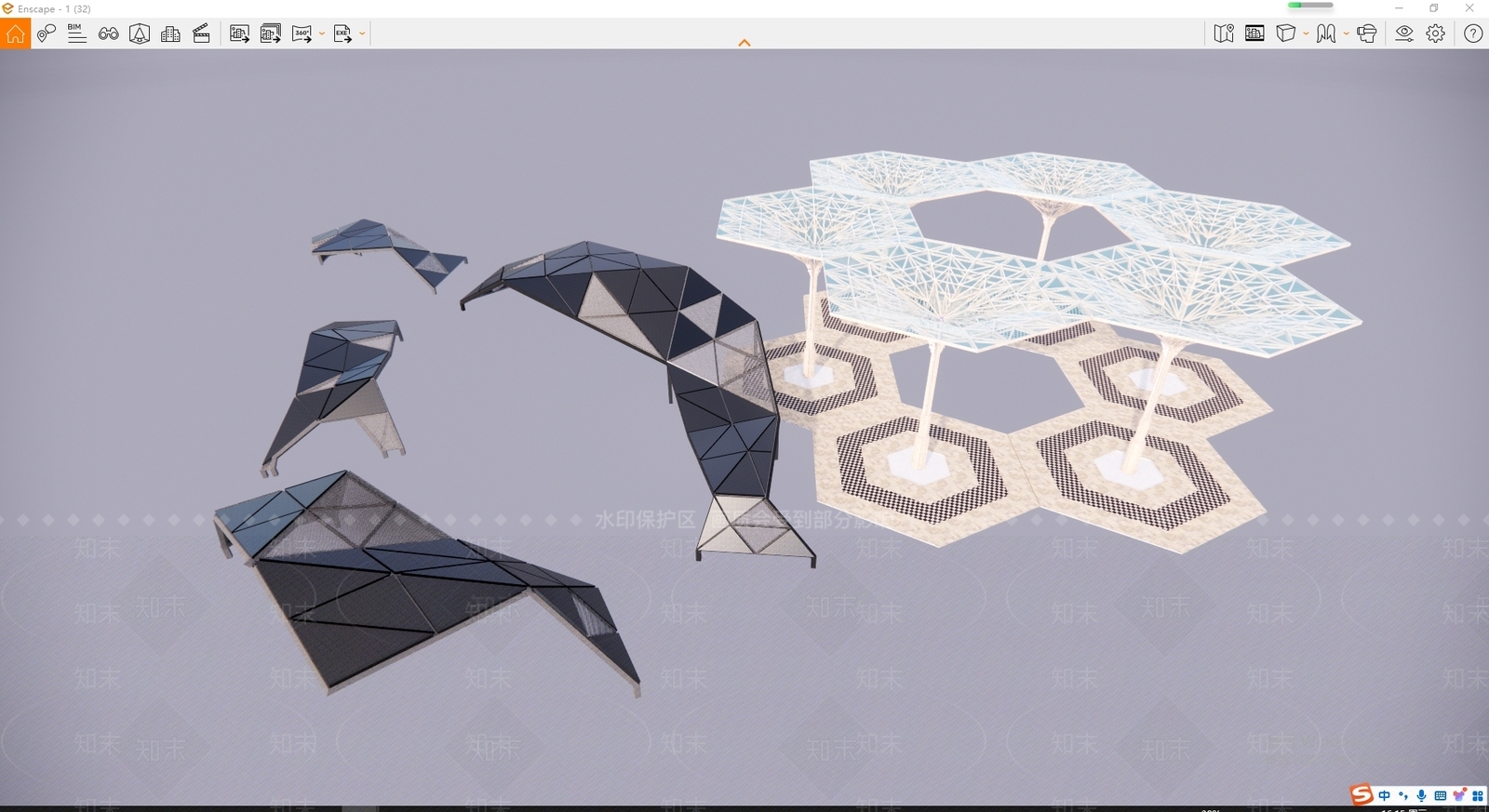Open the Help question mark button
1489x812 pixels.
click(x=1473, y=34)
